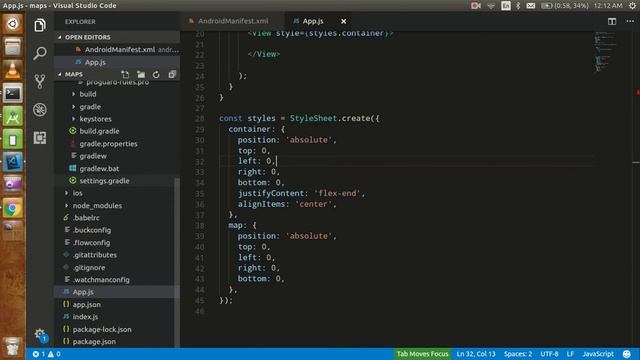Open .watchmanconfig file
The width and height of the screenshot is (640, 360).
(101, 280)
